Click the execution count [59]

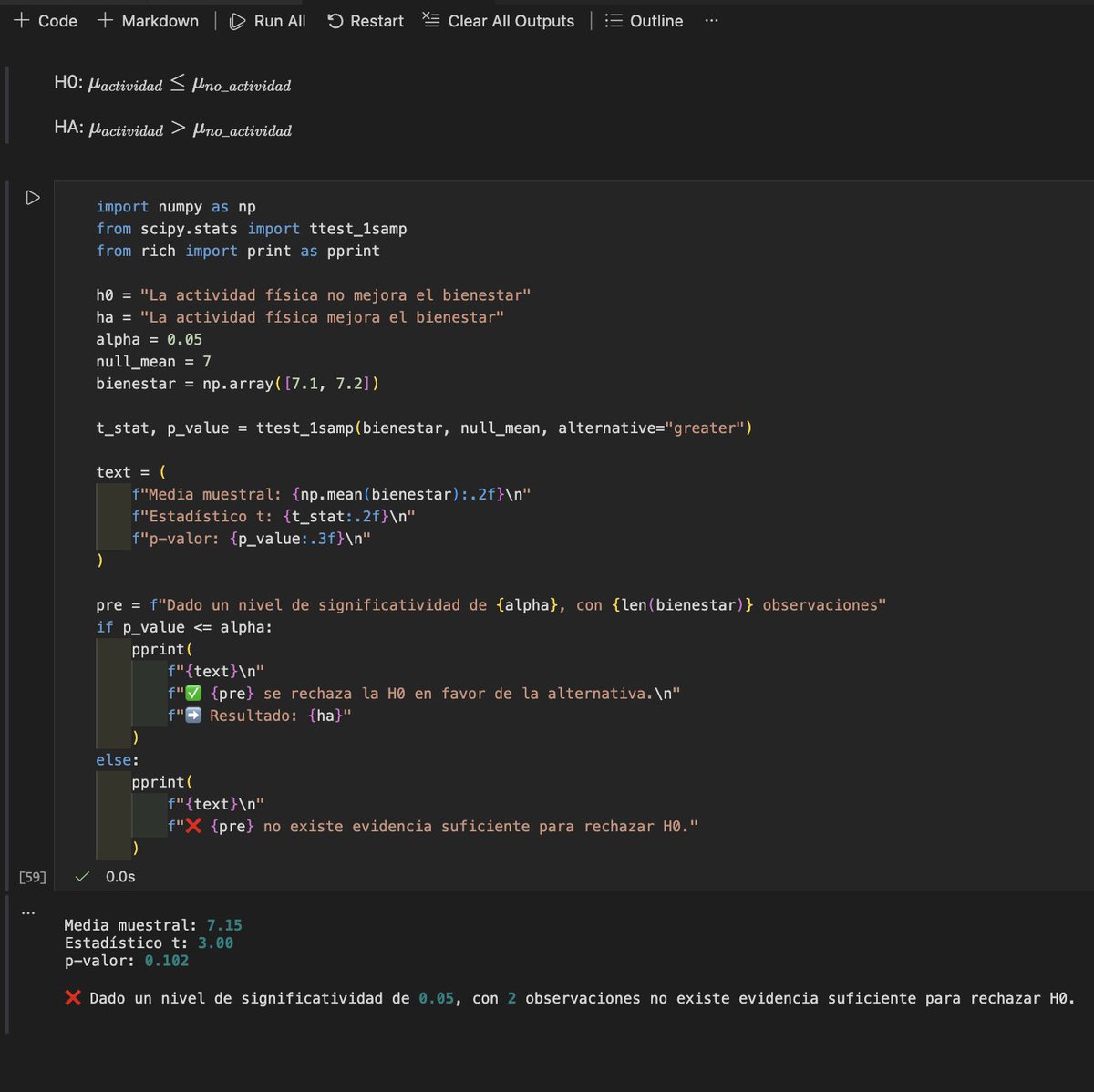33,877
